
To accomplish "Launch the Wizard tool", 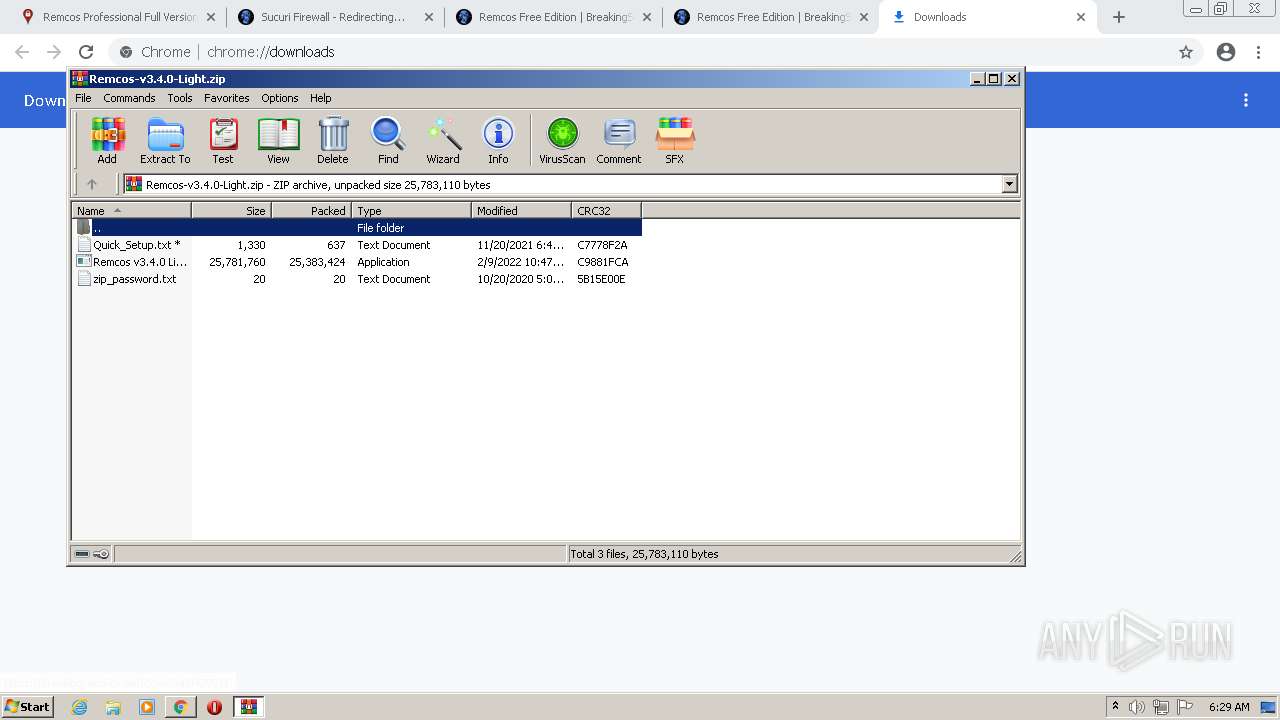I will [x=443, y=141].
